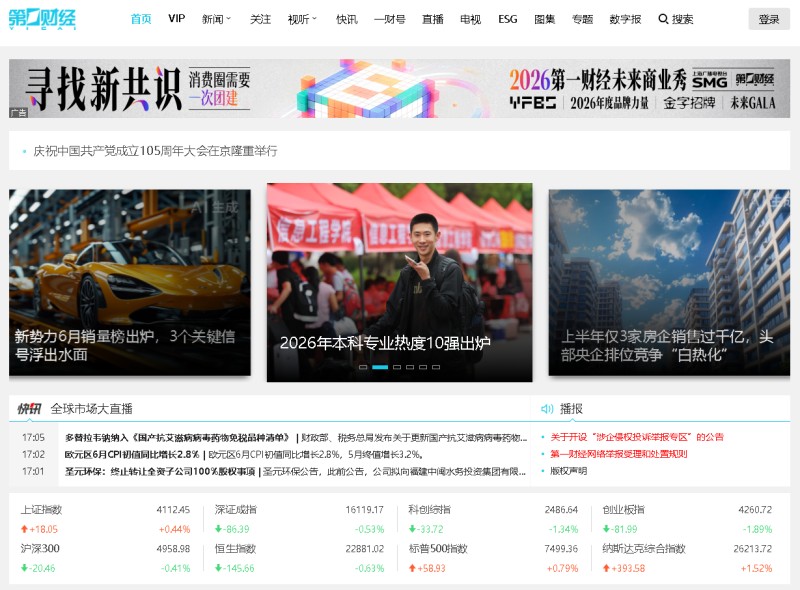Open 17:05 多替拉韦钠 news flash

click(296, 437)
